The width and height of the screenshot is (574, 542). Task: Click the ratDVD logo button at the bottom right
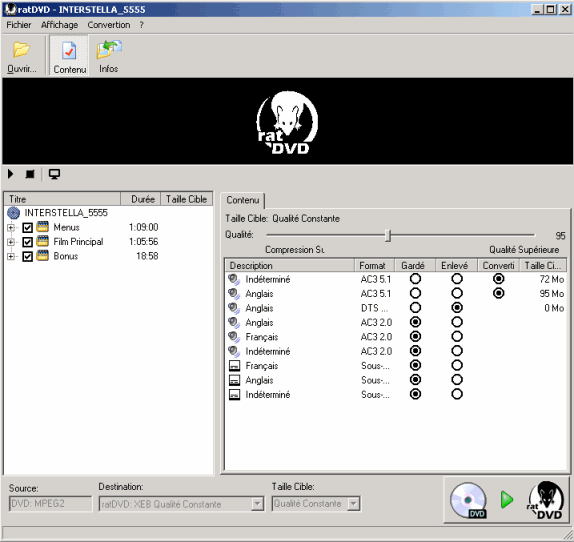coord(545,500)
